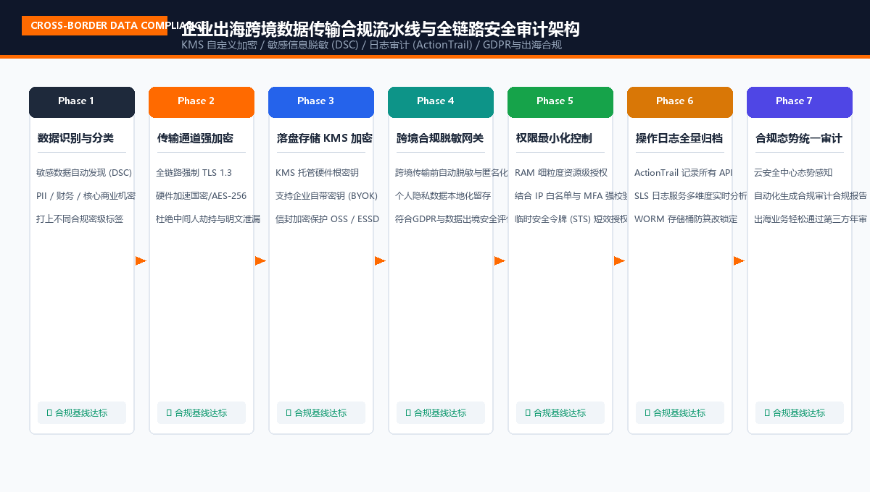870x492 pixels.
Task: Click the orange arrow between Phase 1 and Phase 2
Action: click(141, 261)
